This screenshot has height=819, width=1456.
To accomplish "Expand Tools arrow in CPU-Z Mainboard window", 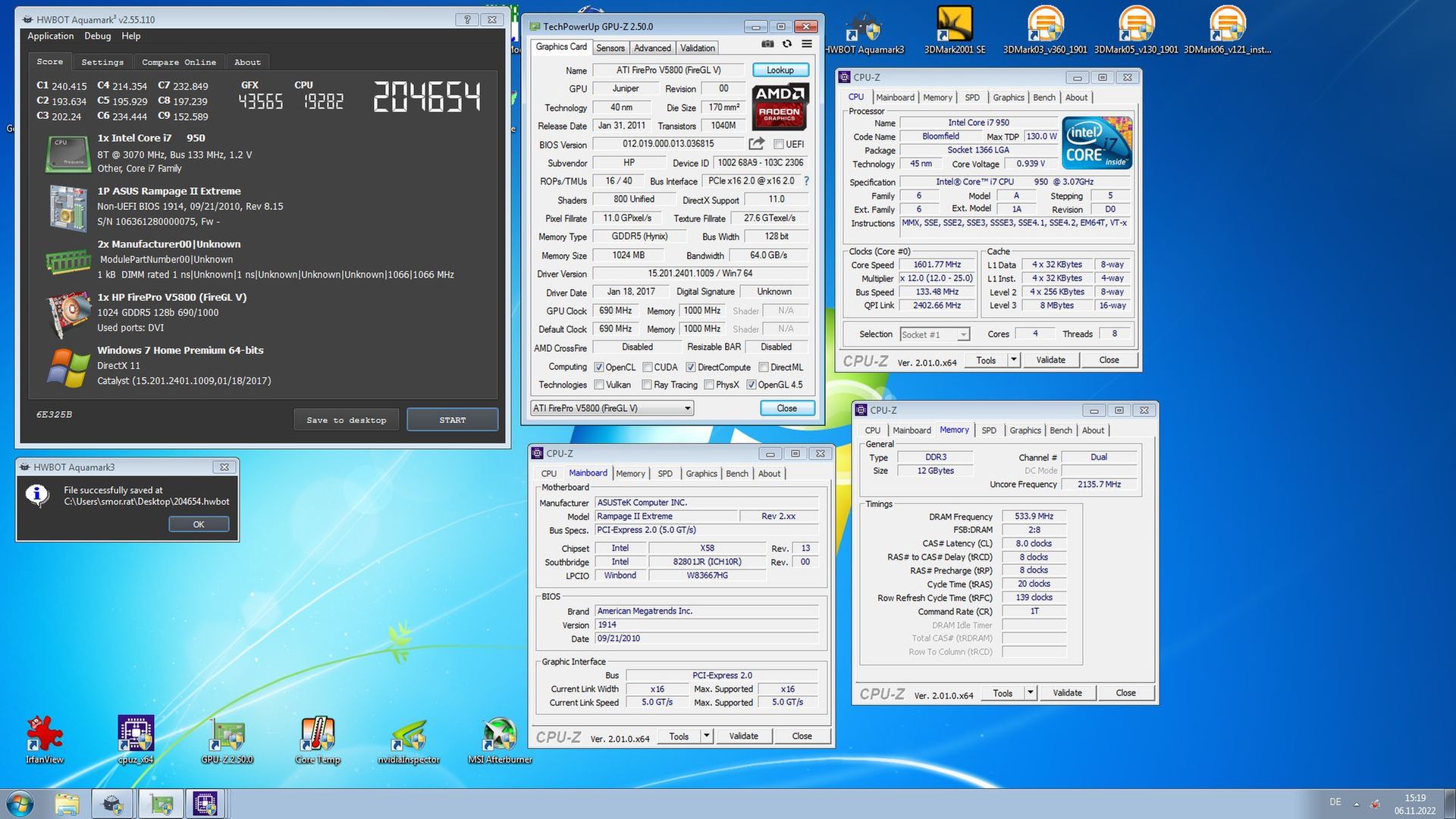I will (x=706, y=736).
